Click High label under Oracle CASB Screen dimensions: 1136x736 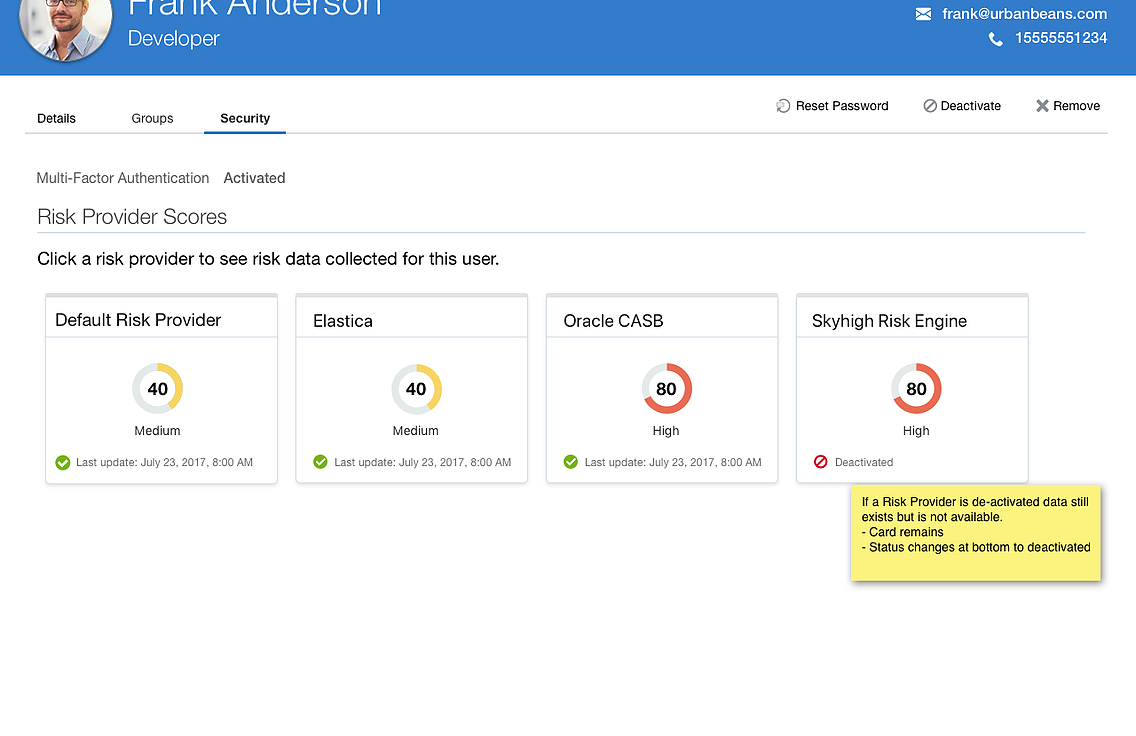click(666, 430)
